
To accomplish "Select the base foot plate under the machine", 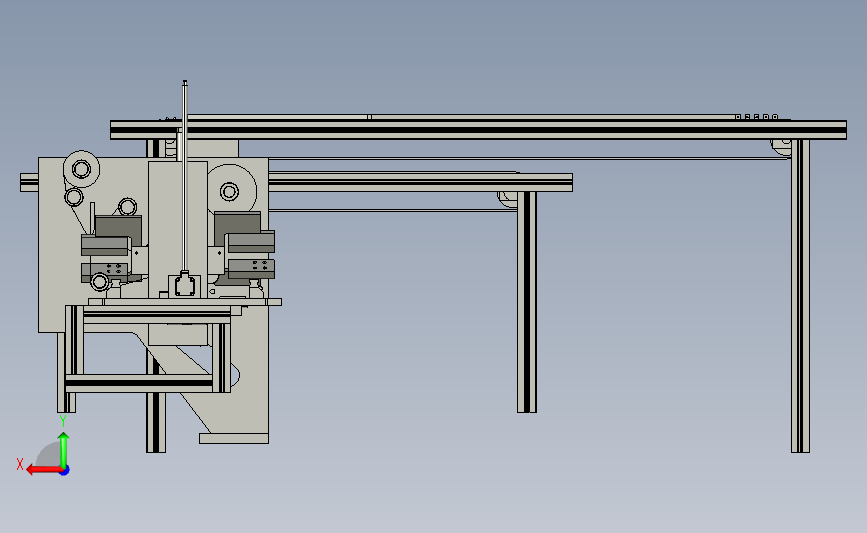I will [234, 438].
